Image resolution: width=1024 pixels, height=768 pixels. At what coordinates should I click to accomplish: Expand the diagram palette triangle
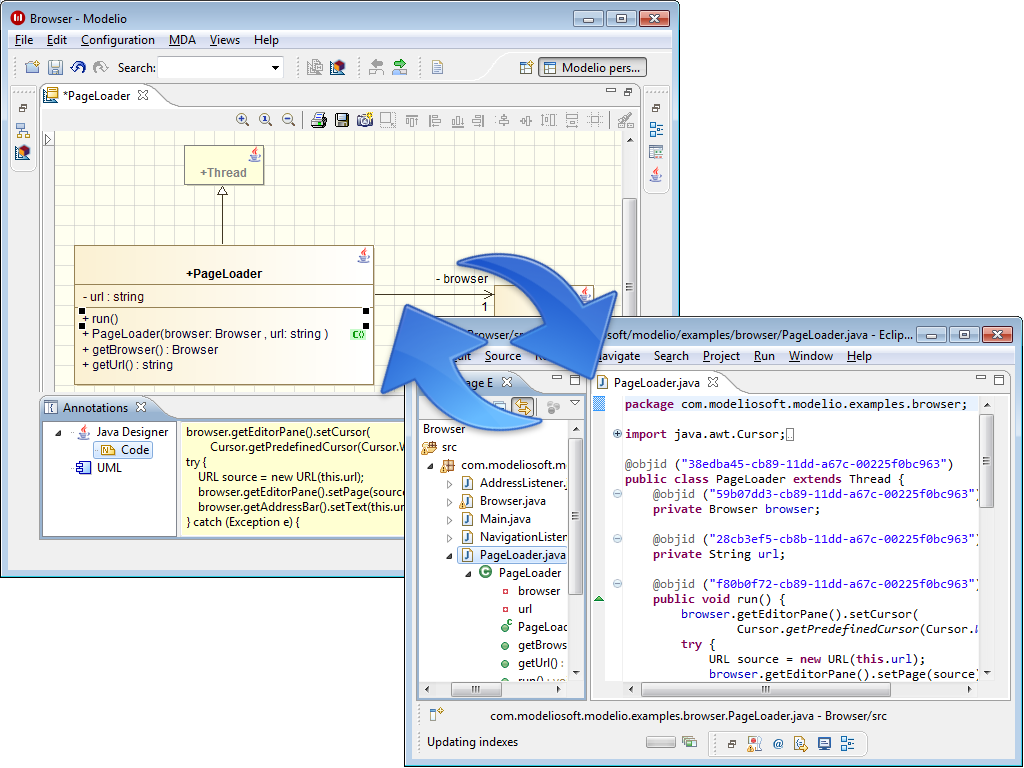(x=48, y=139)
